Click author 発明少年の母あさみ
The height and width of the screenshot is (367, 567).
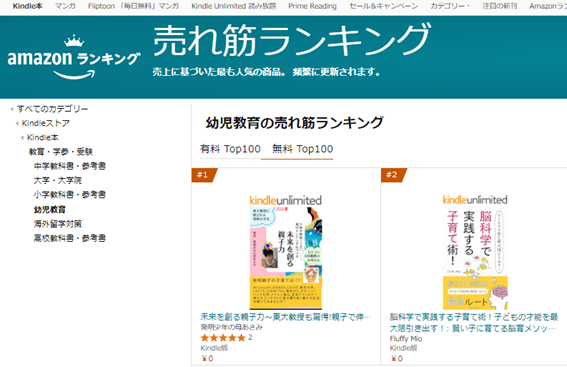(231, 327)
